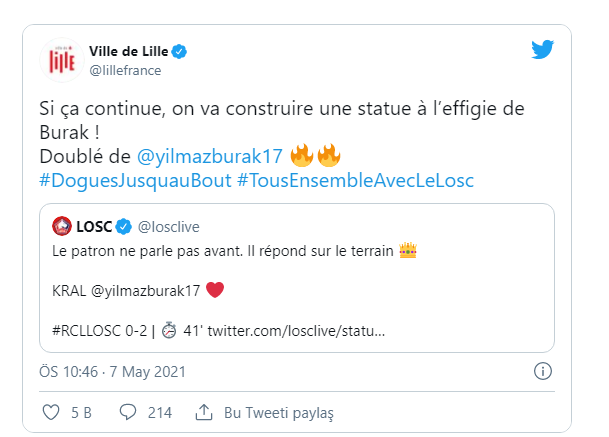Click the verified badge next to Ville de Lille
The height and width of the screenshot is (437, 609).
[x=179, y=51]
